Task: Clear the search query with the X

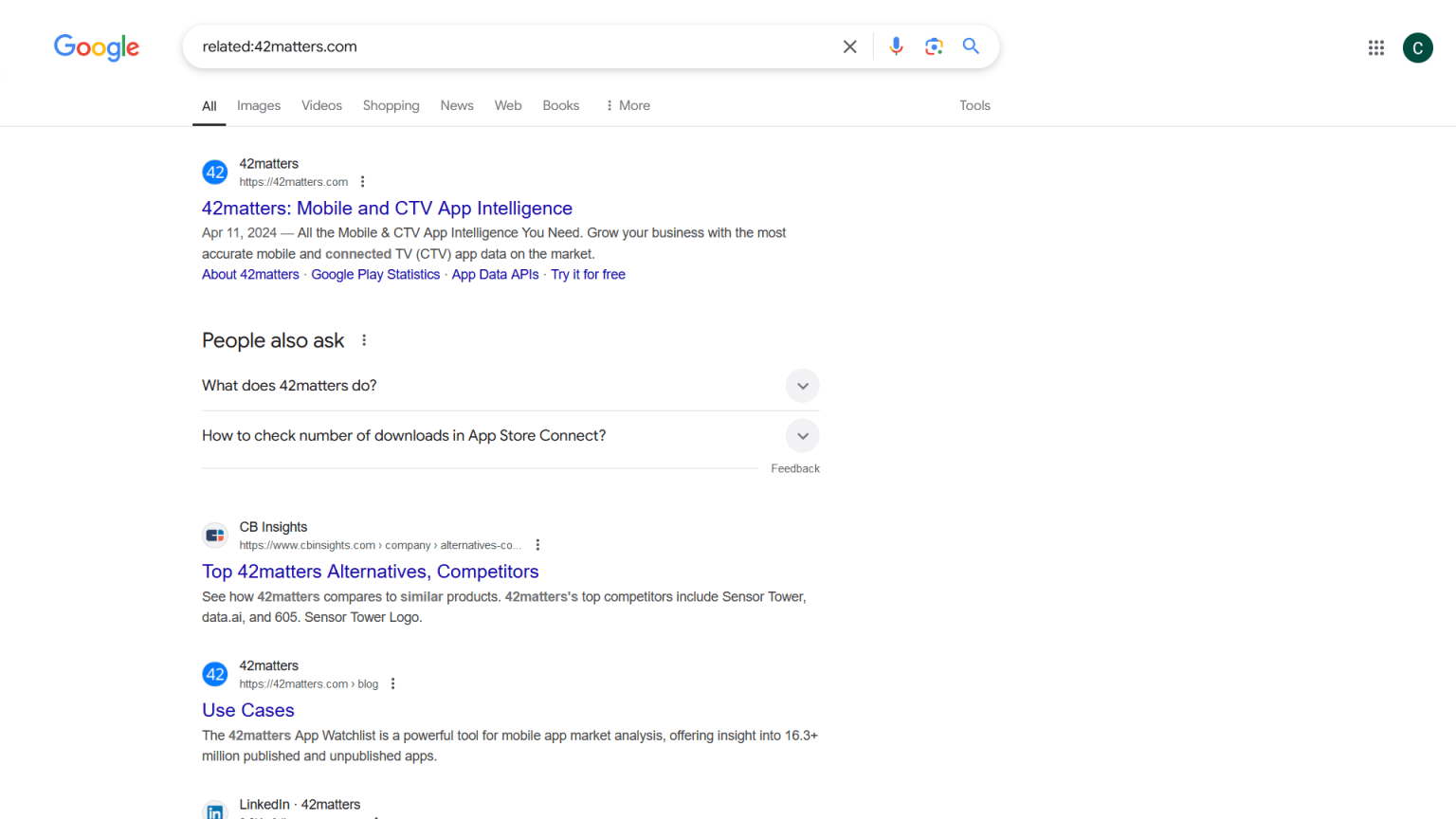Action: (849, 45)
